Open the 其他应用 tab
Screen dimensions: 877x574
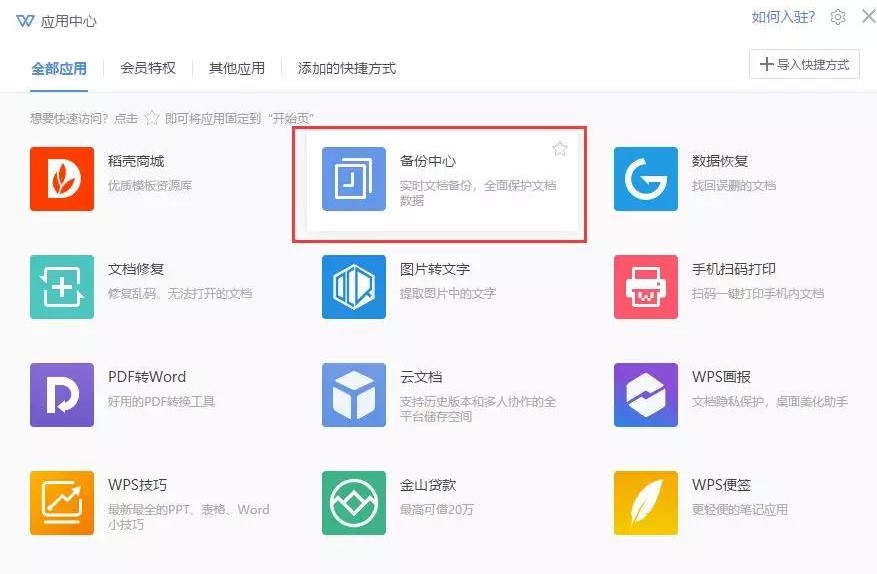tap(237, 68)
